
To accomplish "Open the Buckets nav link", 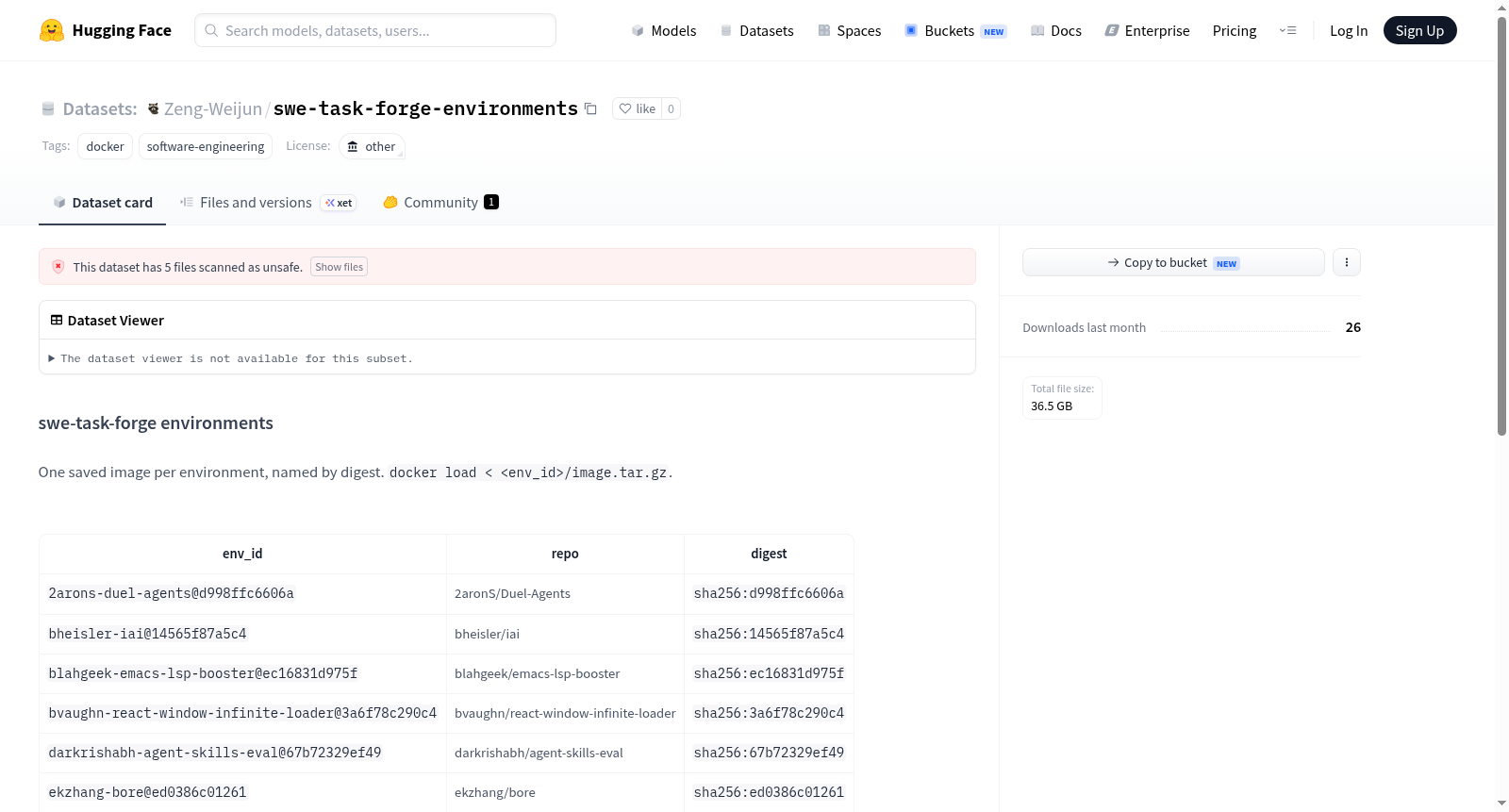I will (954, 30).
